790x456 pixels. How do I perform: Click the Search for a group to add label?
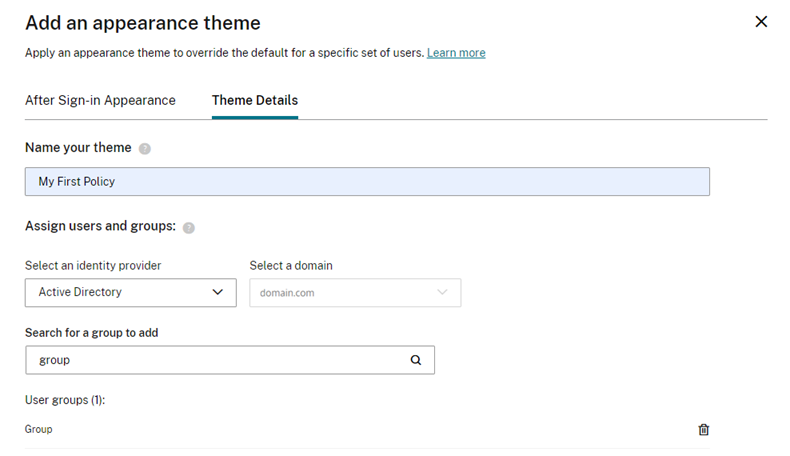[x=91, y=333]
